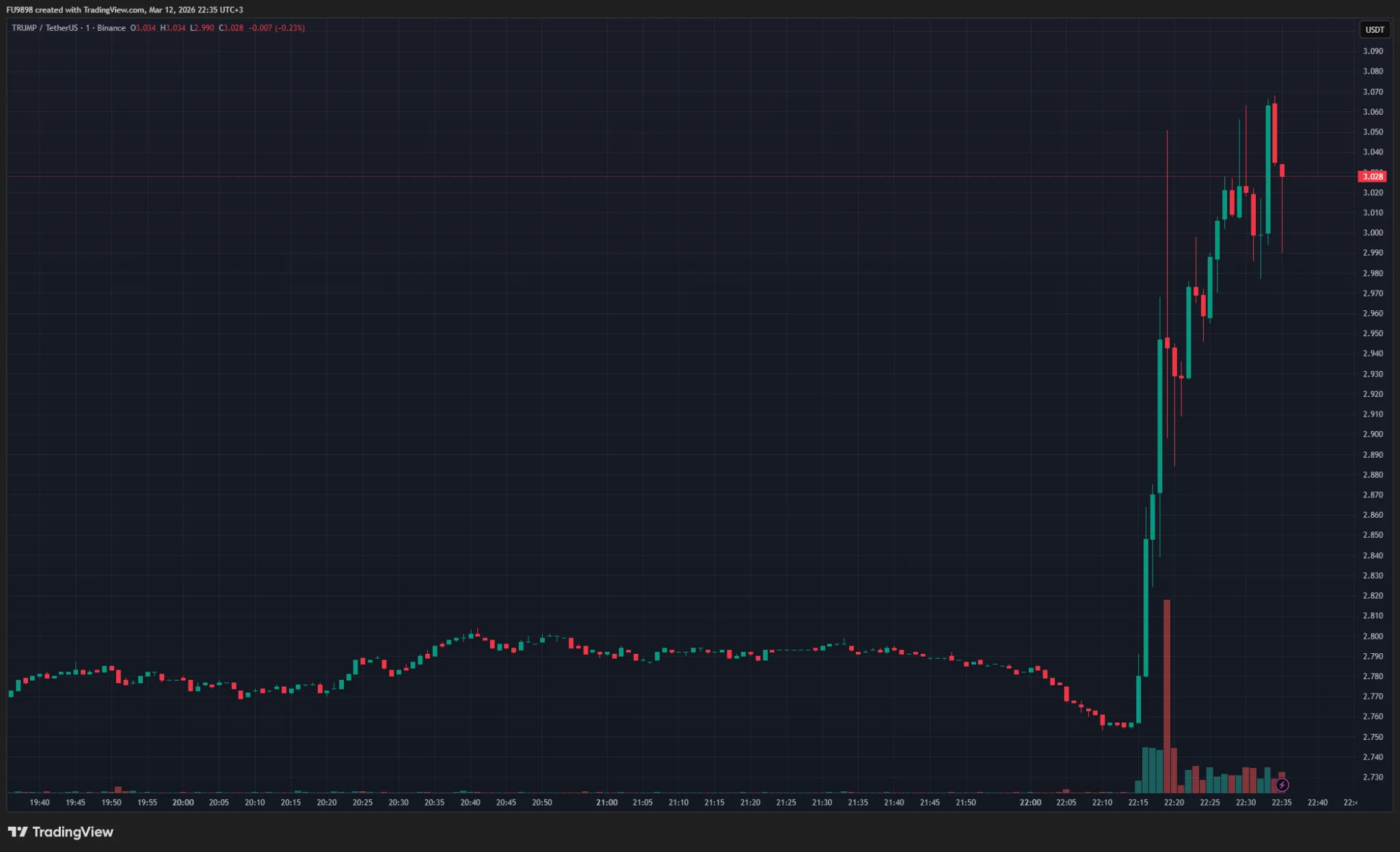This screenshot has height=852, width=1400.
Task: Click the TRUMP / TetherUS symbol title
Action: tap(44, 28)
